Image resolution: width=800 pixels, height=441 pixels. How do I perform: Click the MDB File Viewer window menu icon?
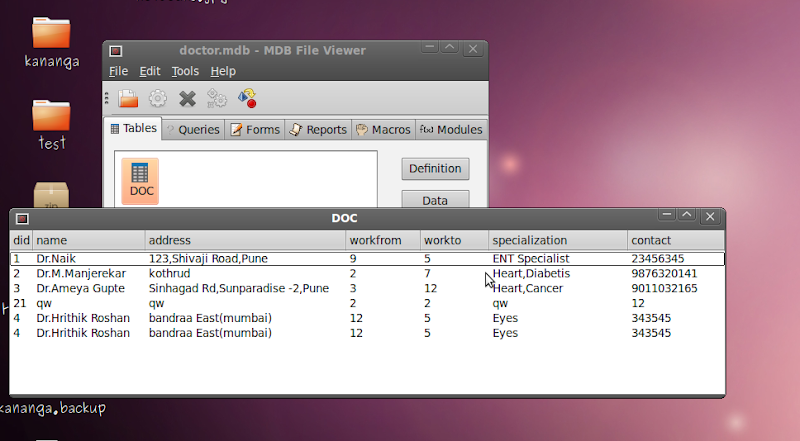116,51
